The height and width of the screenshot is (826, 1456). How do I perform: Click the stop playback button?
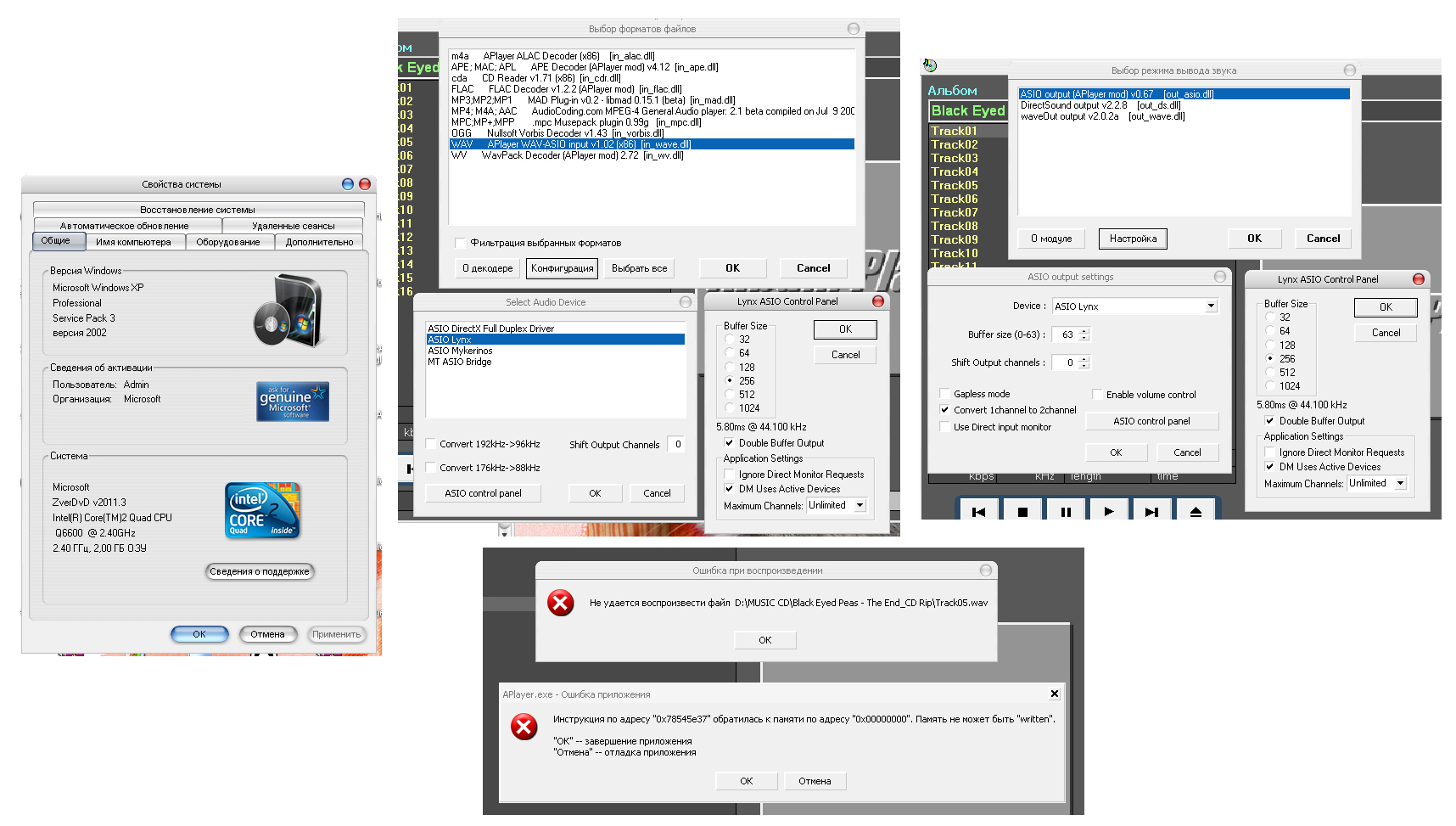point(1022,511)
